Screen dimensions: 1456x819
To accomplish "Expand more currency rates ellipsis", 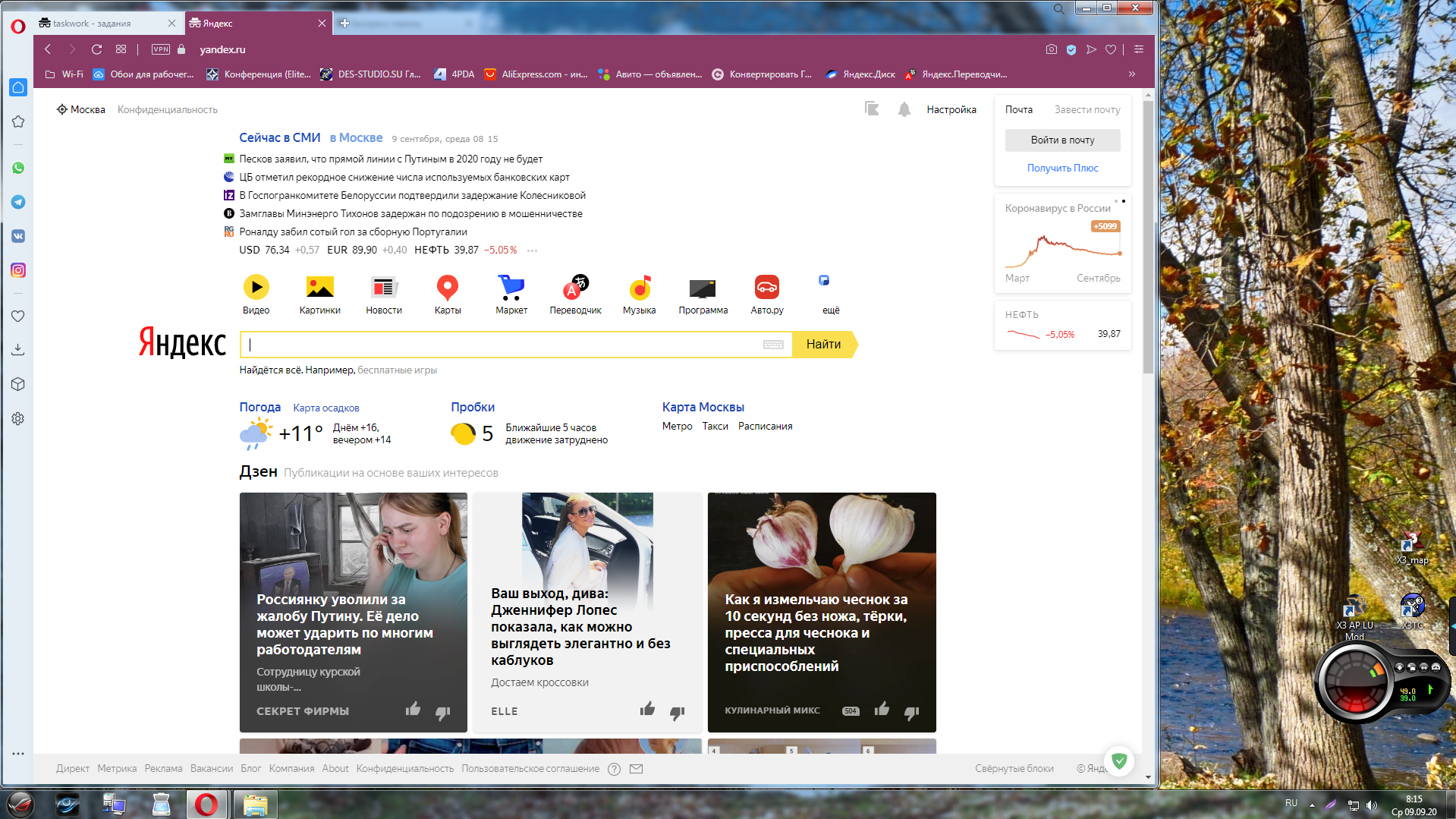I will coord(533,250).
